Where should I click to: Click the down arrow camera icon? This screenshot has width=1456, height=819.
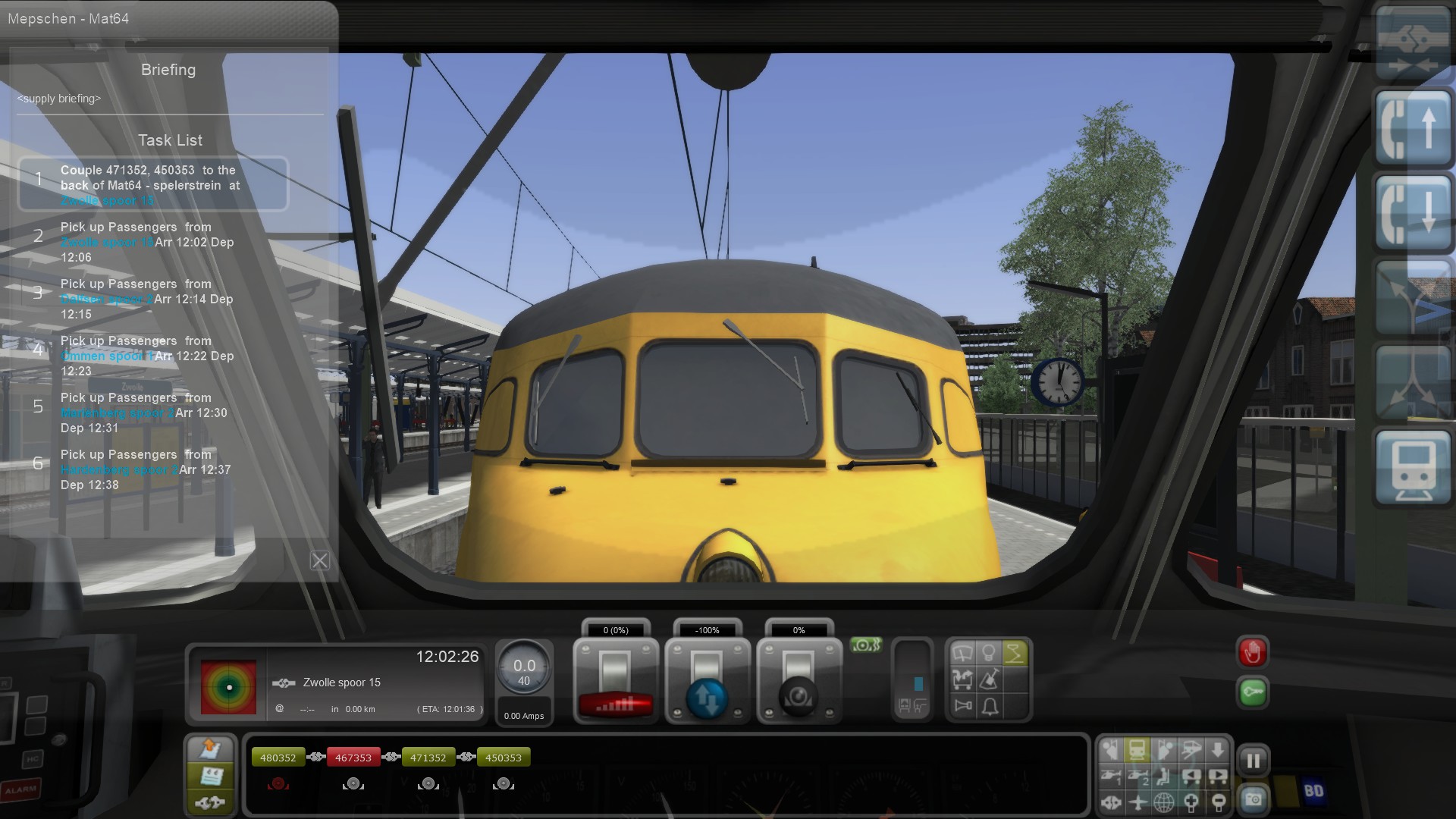point(1218,750)
